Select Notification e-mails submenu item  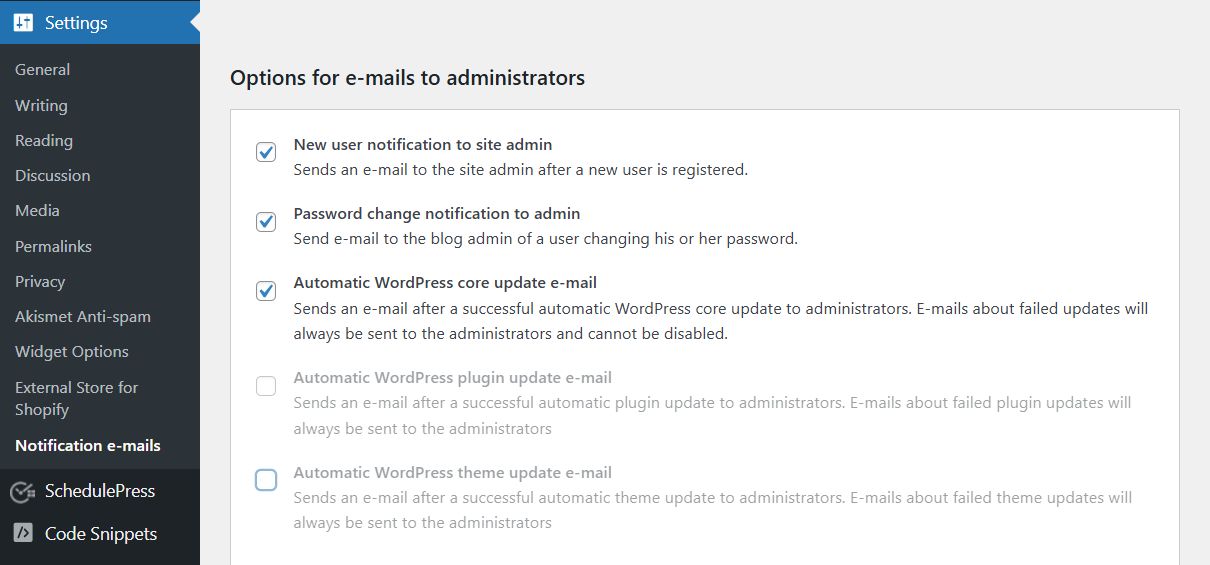[88, 445]
